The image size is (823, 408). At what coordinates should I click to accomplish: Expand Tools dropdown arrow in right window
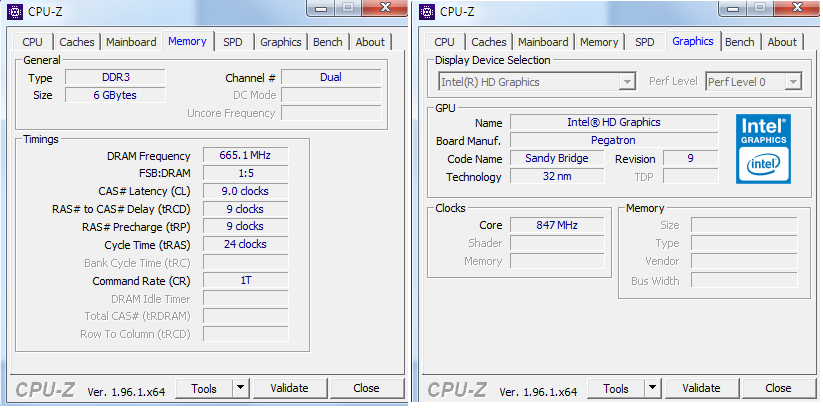pyautogui.click(x=652, y=389)
